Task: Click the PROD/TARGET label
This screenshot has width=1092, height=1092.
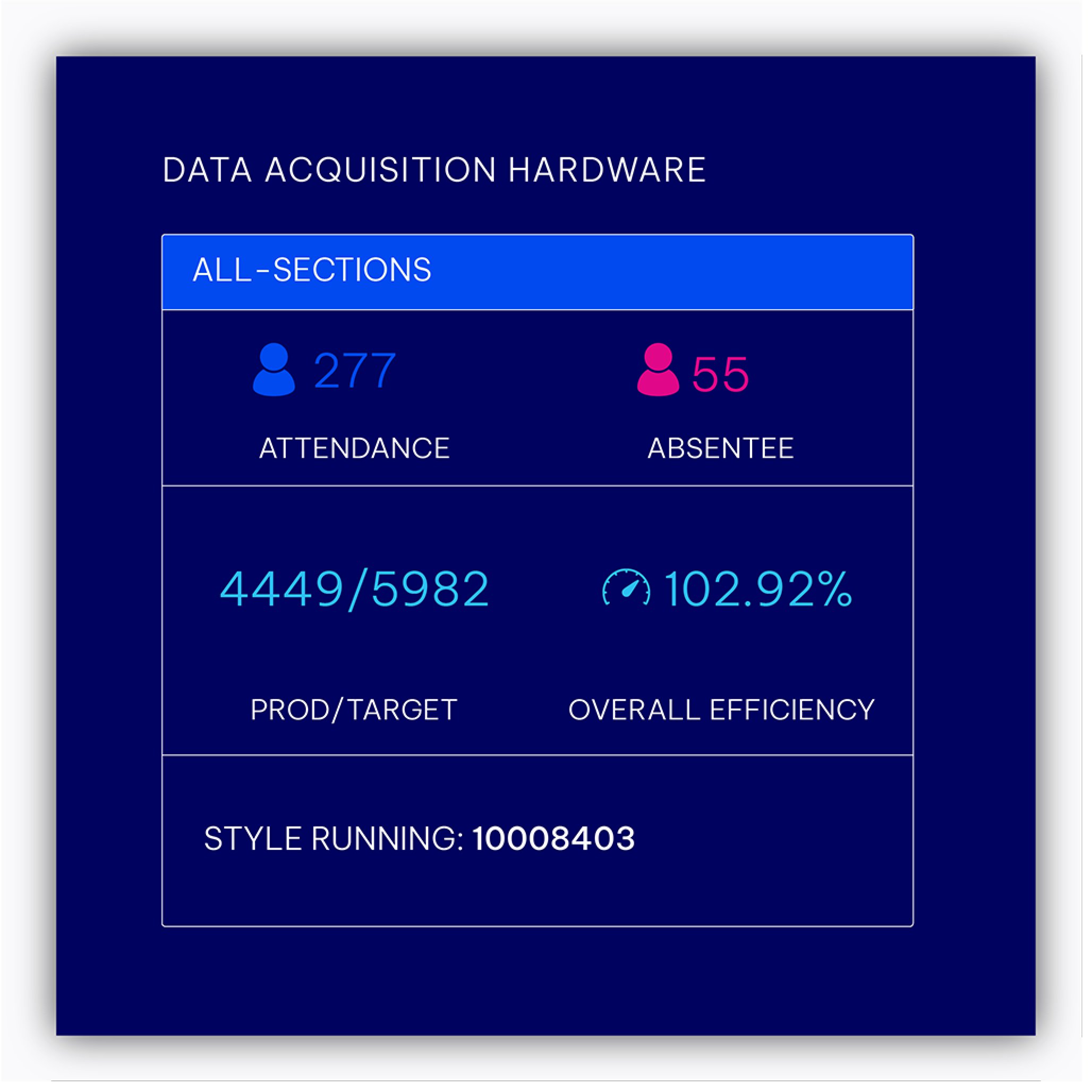Action: 354,710
